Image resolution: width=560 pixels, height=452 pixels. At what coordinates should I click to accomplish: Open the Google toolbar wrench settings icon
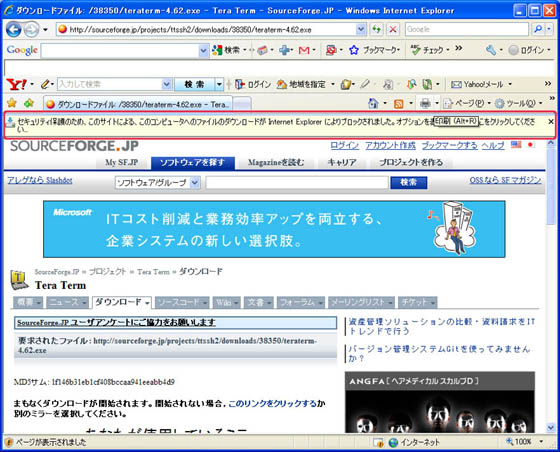pyautogui.click(x=491, y=50)
